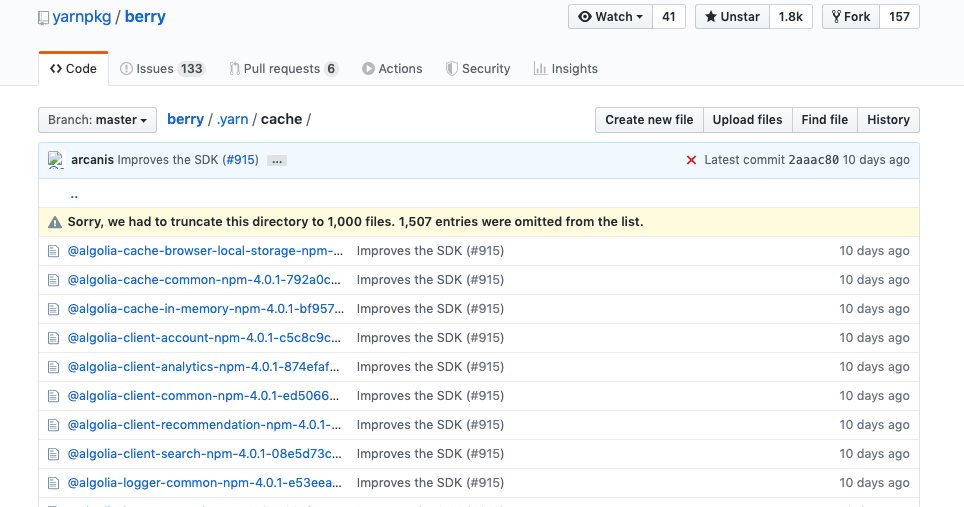Open the berry repository title link
964x507 pixels.
coord(145,17)
